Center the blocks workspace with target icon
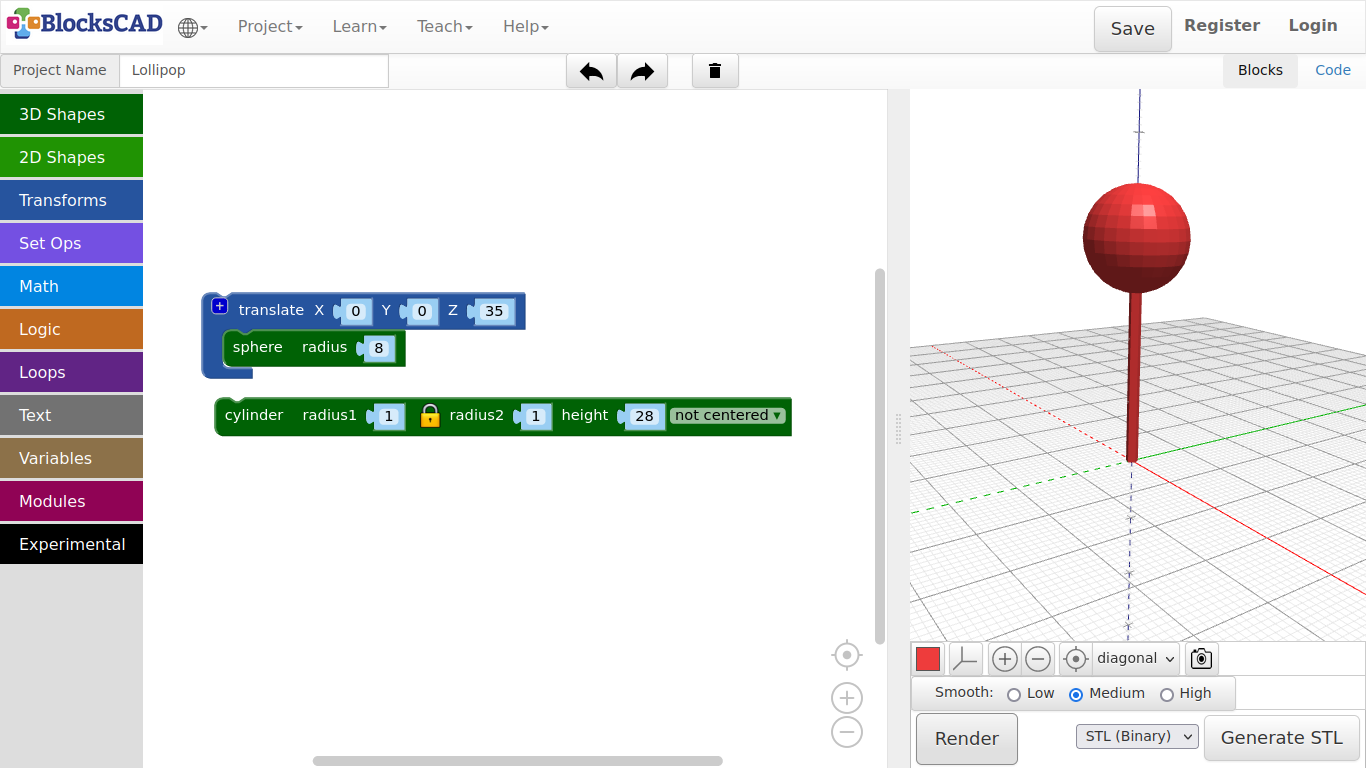 click(x=846, y=655)
